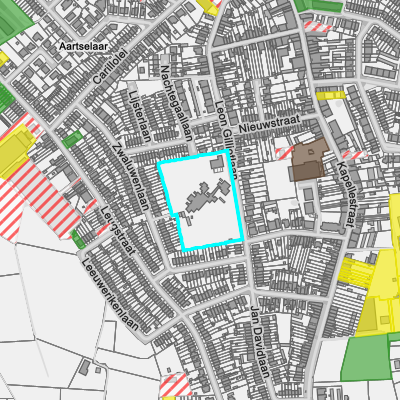Click the small green parcel beside Zwaluwenlaan
Image resolution: width=400 pixels, height=400 pixels.
72,139
